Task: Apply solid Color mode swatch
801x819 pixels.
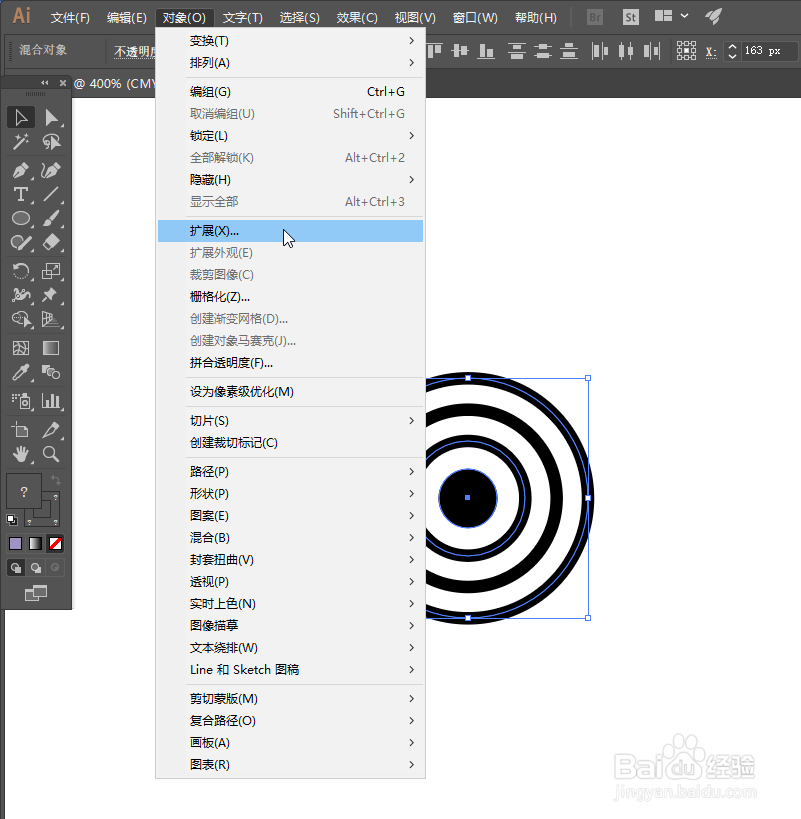Action: (x=16, y=544)
